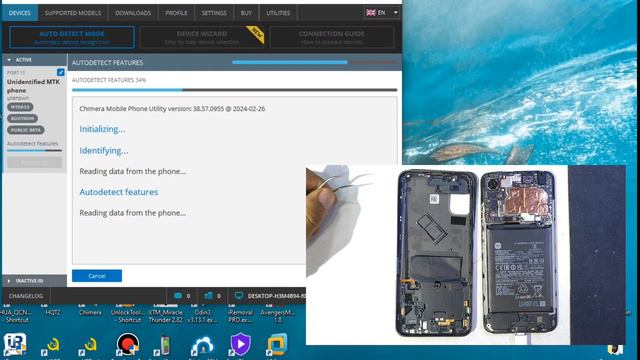This screenshot has width=640, height=360.
Task: Open the Connection Guide
Action: point(331,37)
